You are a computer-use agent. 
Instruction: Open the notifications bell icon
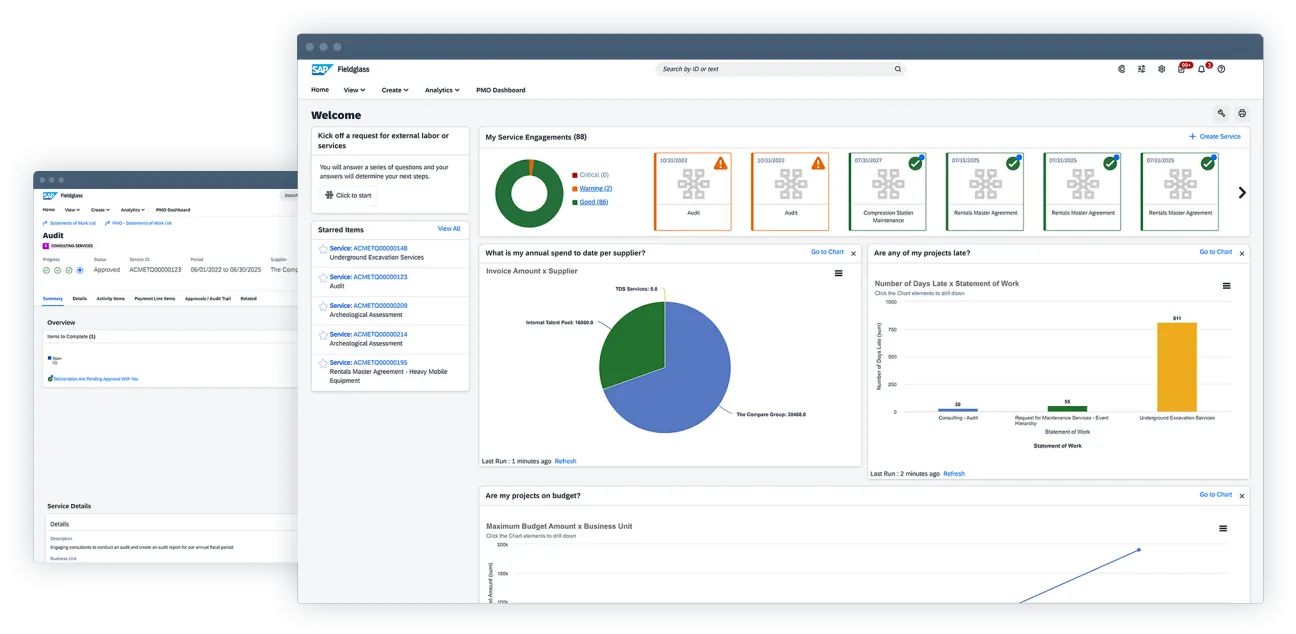coord(1202,69)
